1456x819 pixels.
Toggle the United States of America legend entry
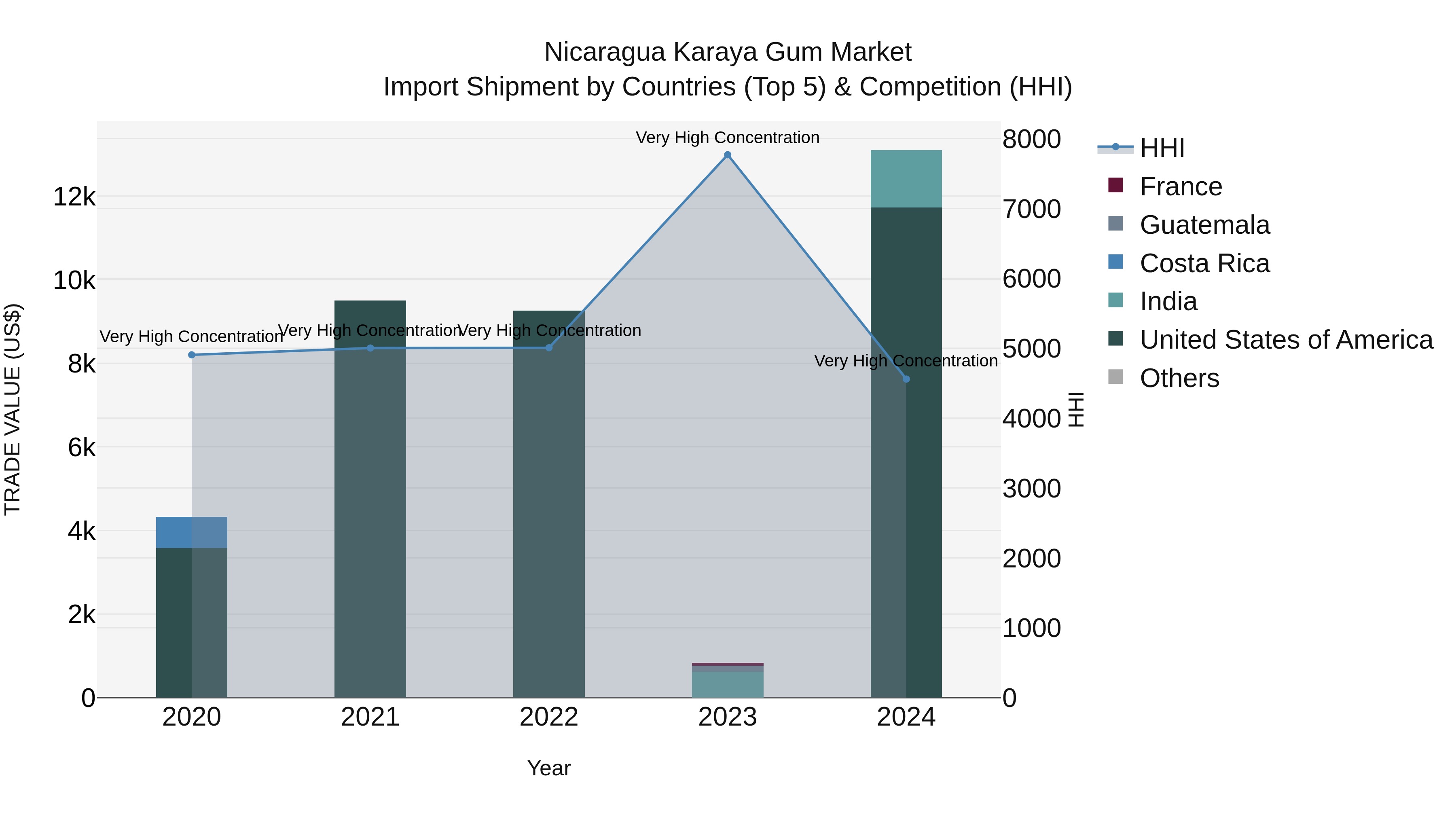[1271, 340]
